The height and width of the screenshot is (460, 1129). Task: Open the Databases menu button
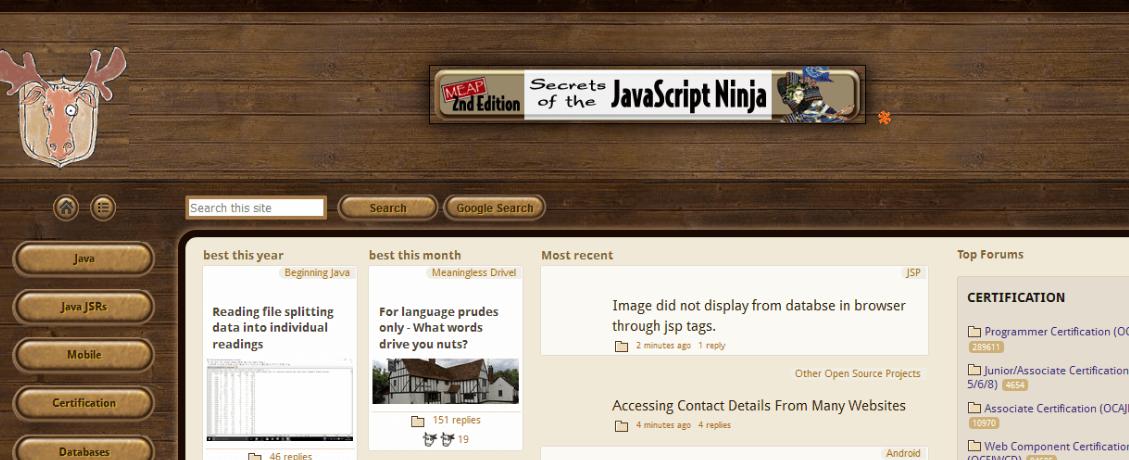tap(84, 449)
